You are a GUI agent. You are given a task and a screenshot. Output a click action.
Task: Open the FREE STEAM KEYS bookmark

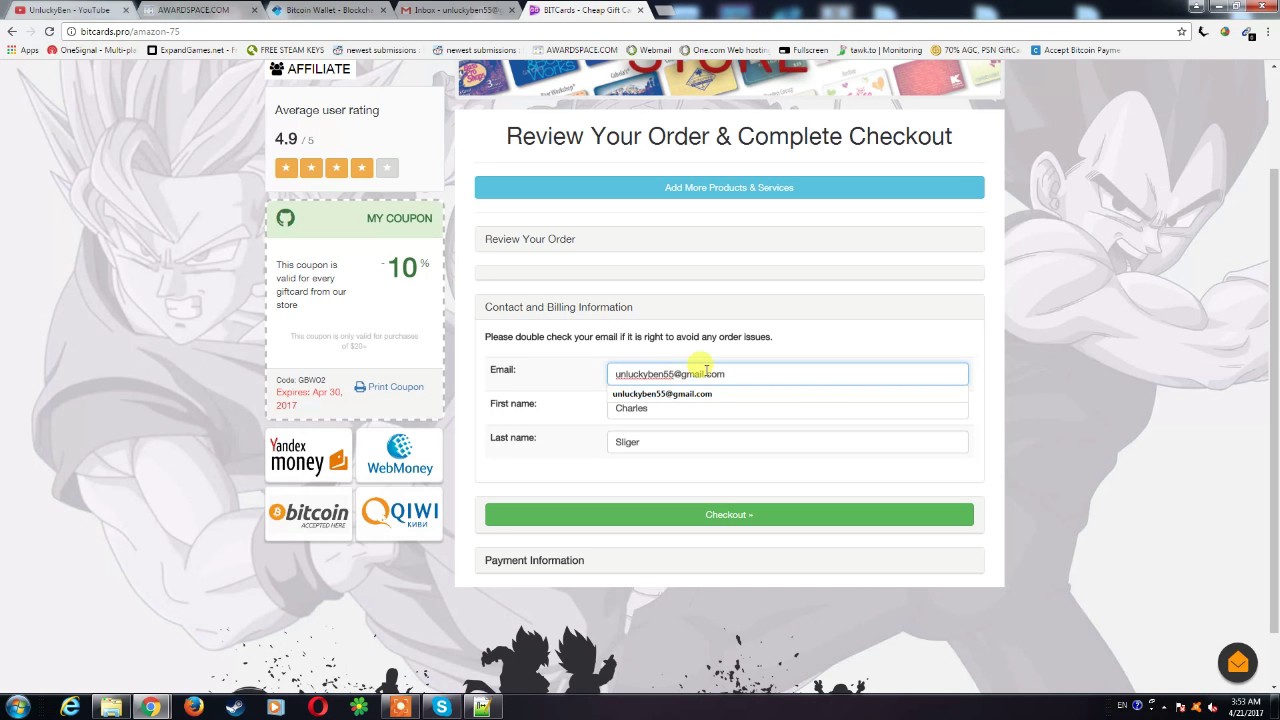pos(285,50)
